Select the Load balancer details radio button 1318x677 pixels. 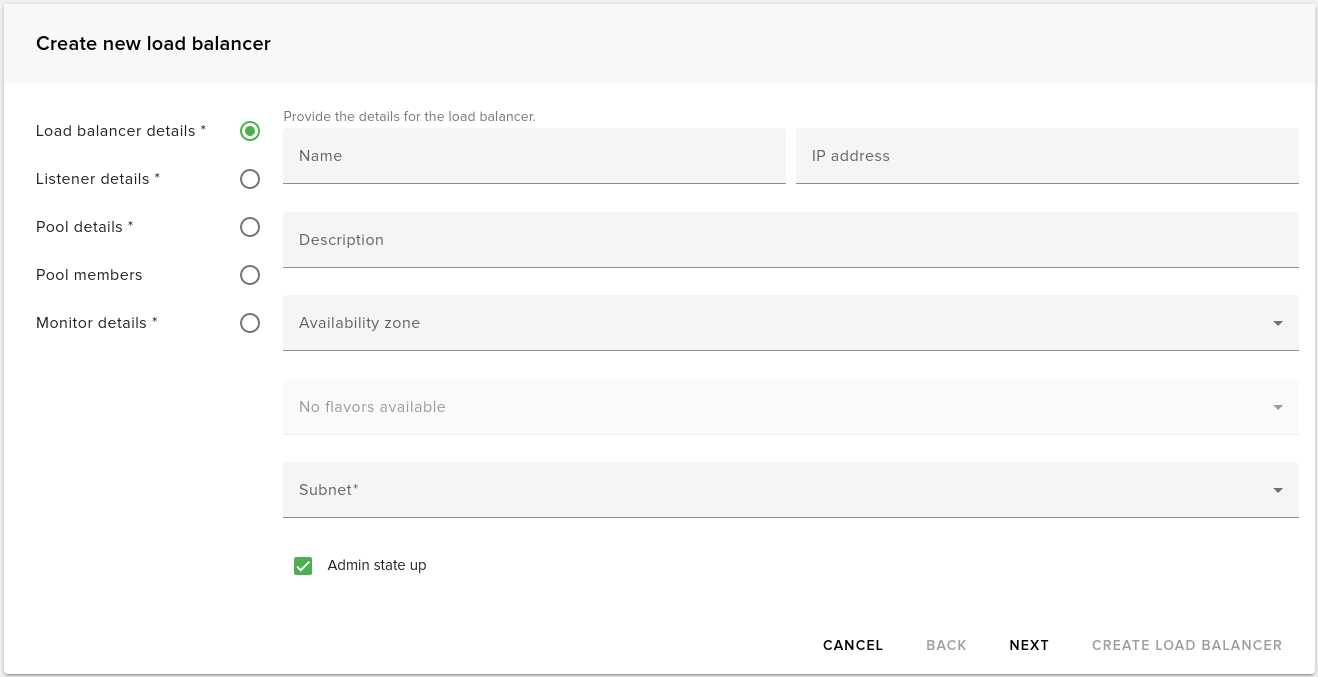[x=250, y=131]
